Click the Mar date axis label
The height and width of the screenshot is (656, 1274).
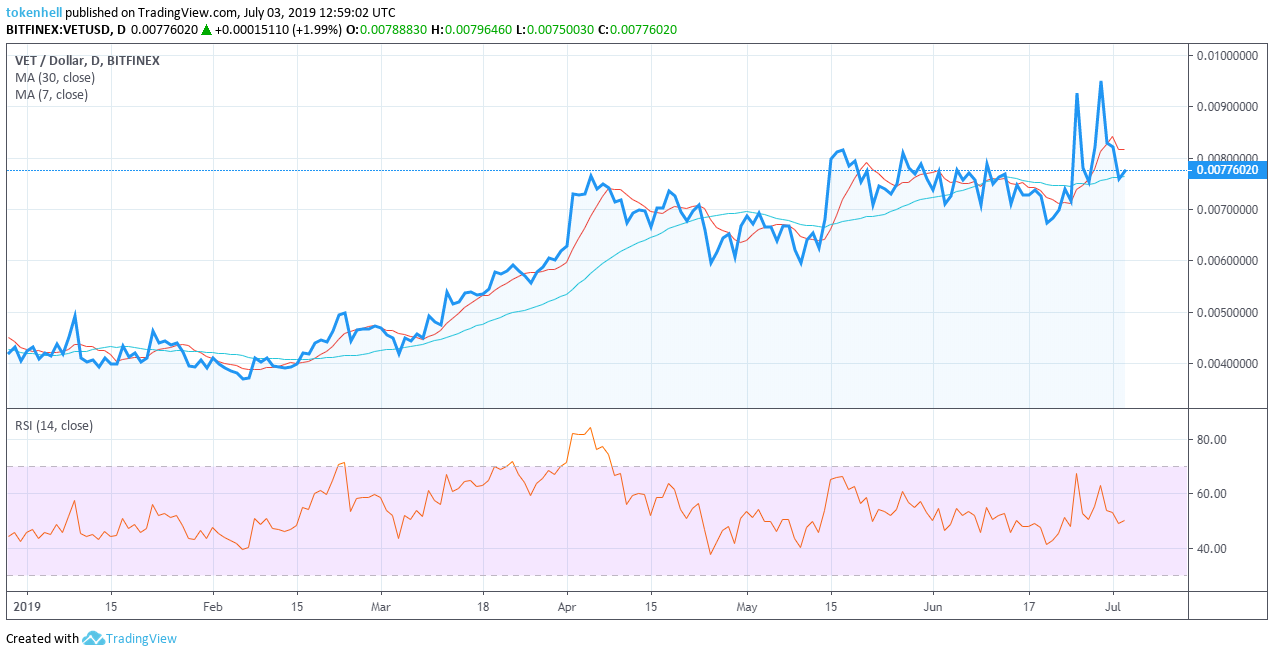point(380,606)
